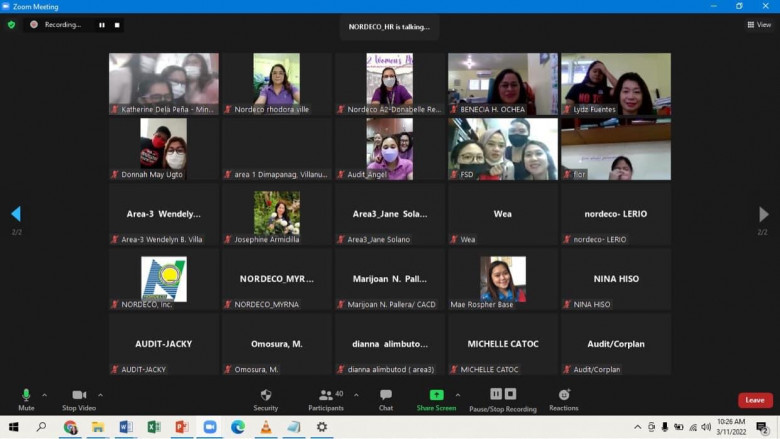Go to next gallery page with right arrow
The height and width of the screenshot is (439, 780).
763,214
